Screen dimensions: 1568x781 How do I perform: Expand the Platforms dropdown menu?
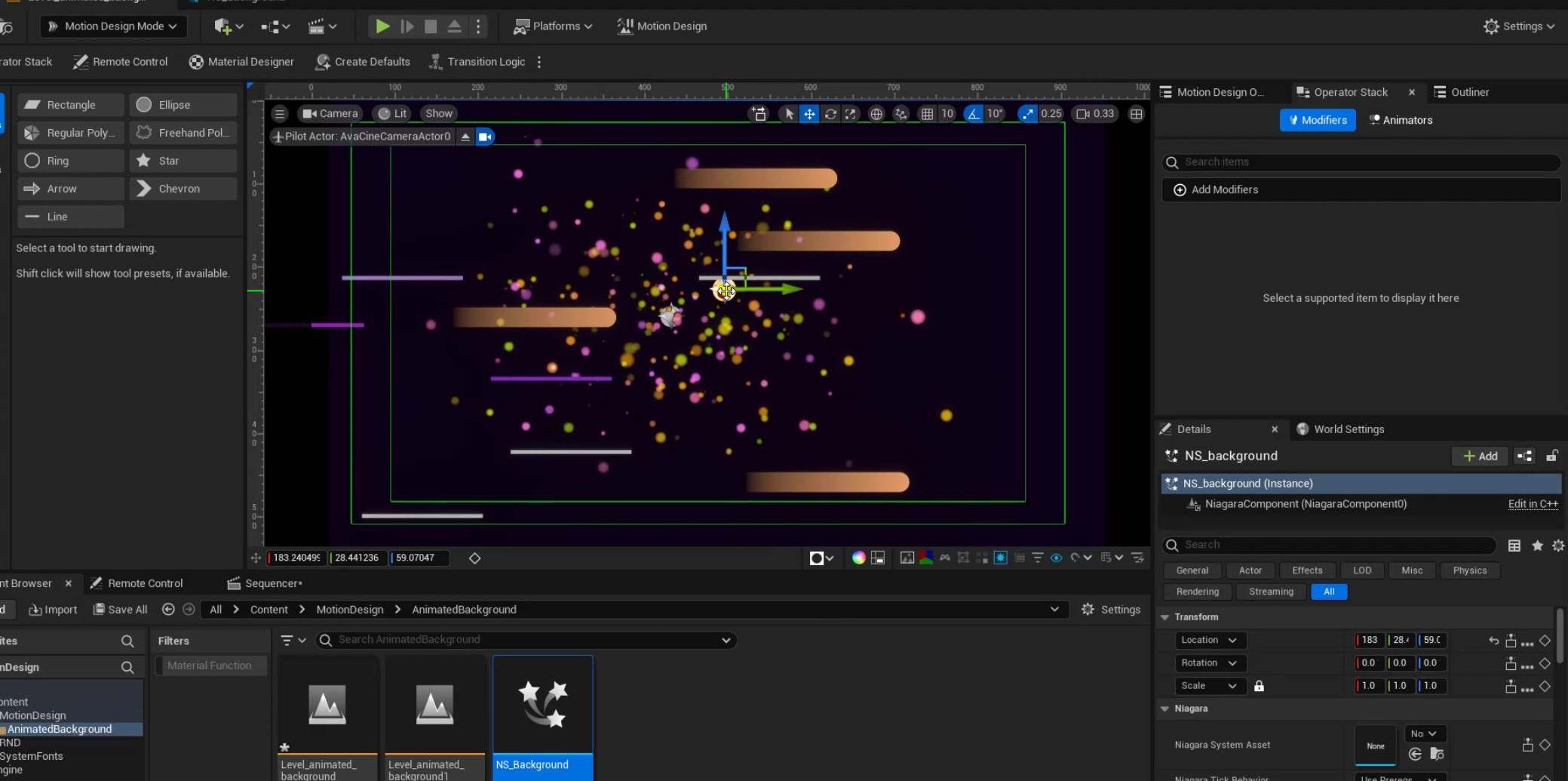[x=553, y=26]
